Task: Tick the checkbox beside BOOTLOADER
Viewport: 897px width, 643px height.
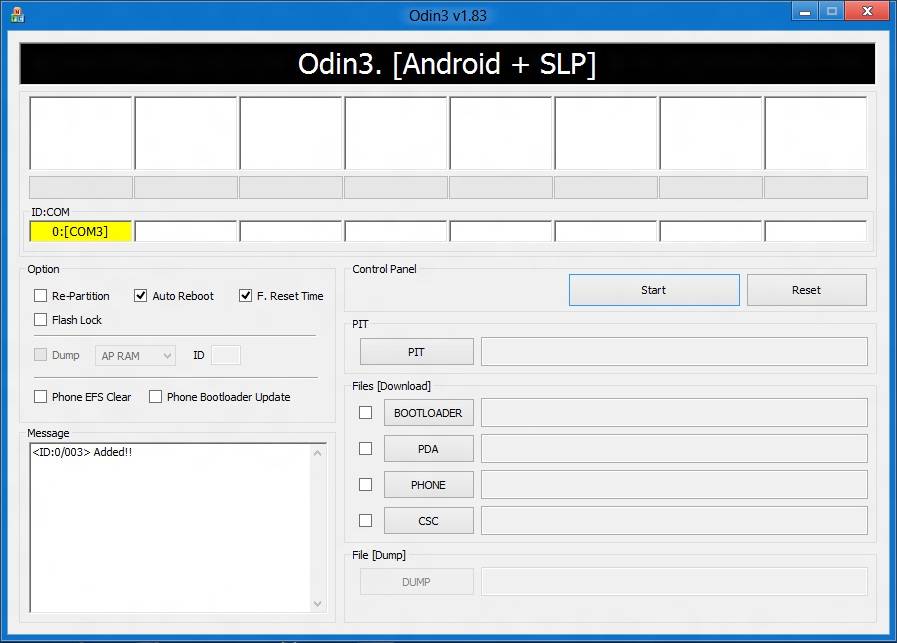Action: (x=366, y=412)
